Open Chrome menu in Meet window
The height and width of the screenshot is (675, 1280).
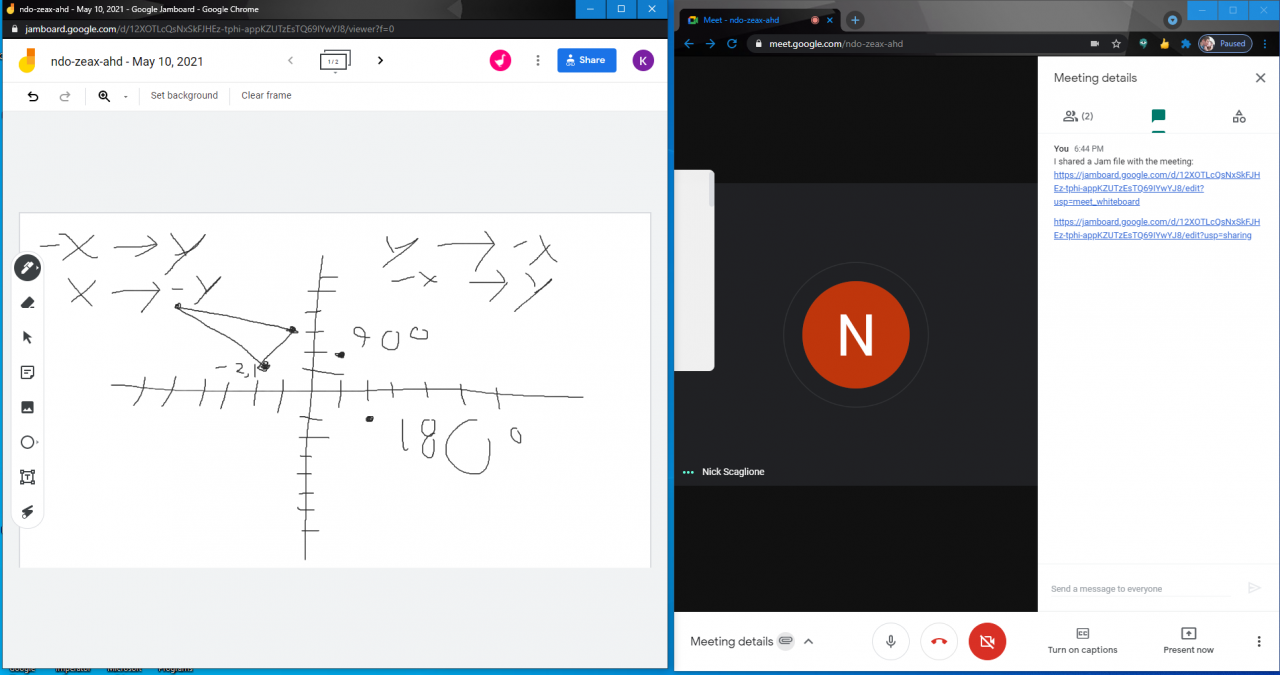tap(1266, 44)
